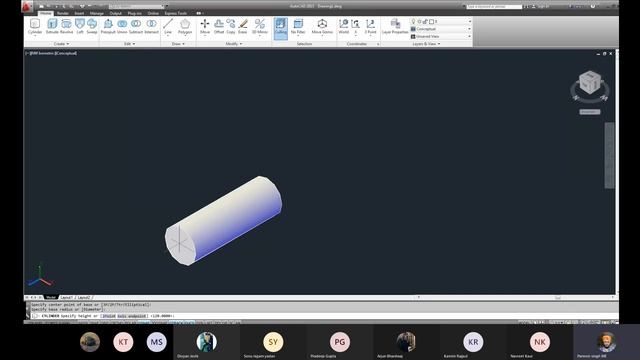
Task: Click the Sign In button in the title bar
Action: (x=541, y=7)
